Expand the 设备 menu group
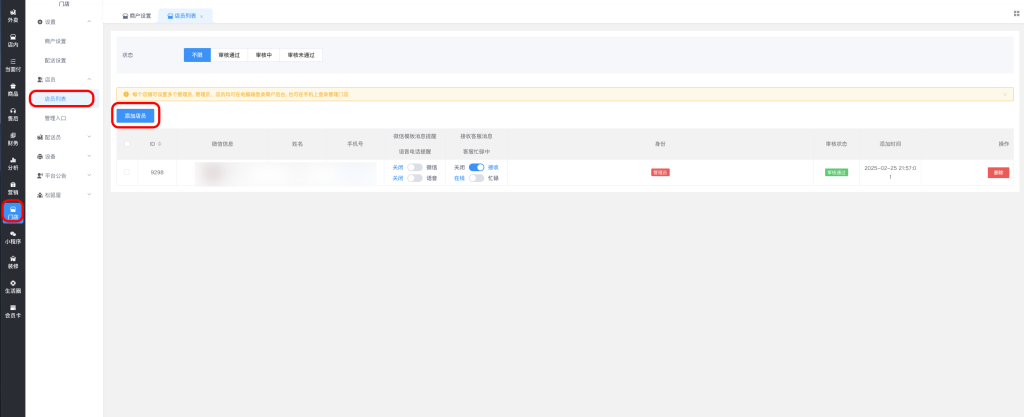Viewport: 1024px width, 417px height. click(x=63, y=156)
